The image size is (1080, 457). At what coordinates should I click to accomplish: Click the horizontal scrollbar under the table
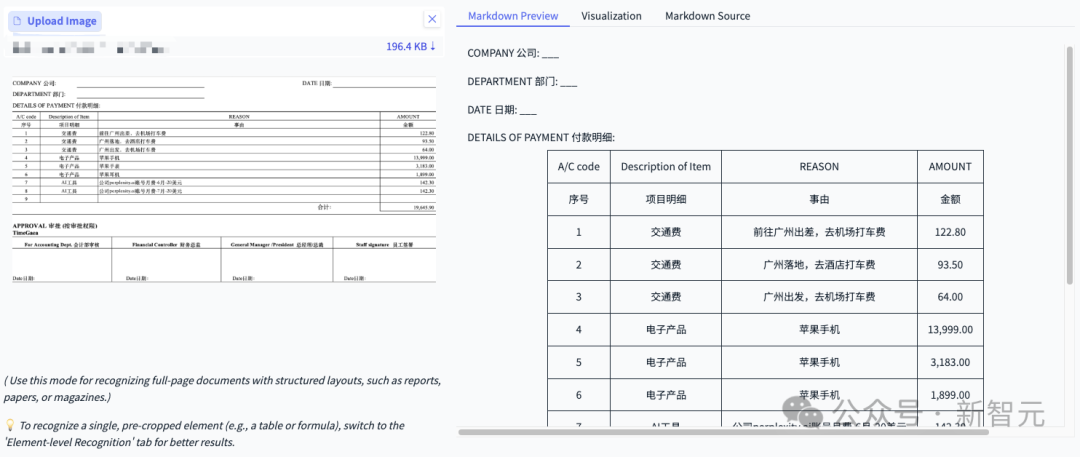click(x=722, y=432)
